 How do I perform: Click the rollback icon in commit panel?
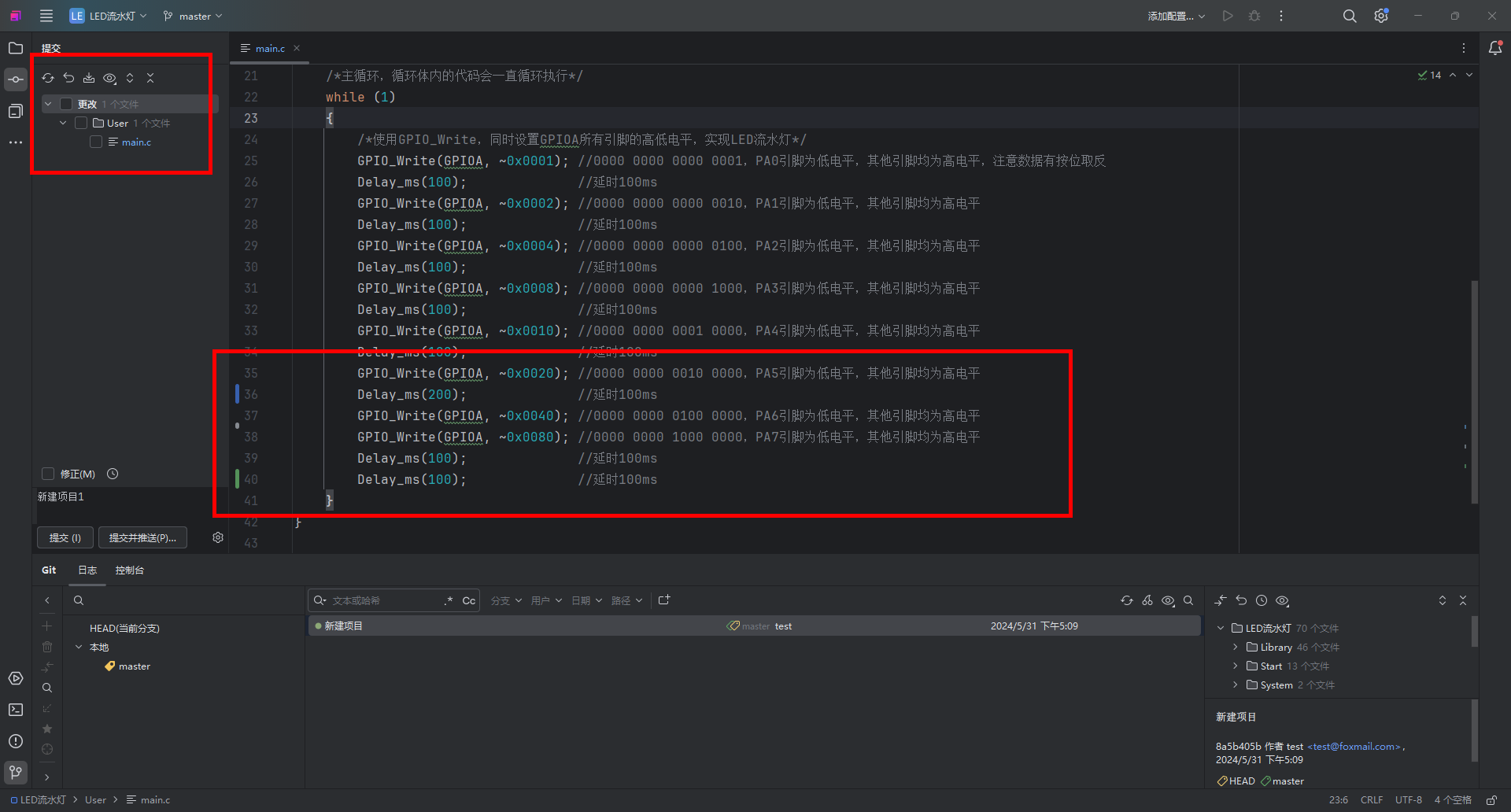[68, 78]
